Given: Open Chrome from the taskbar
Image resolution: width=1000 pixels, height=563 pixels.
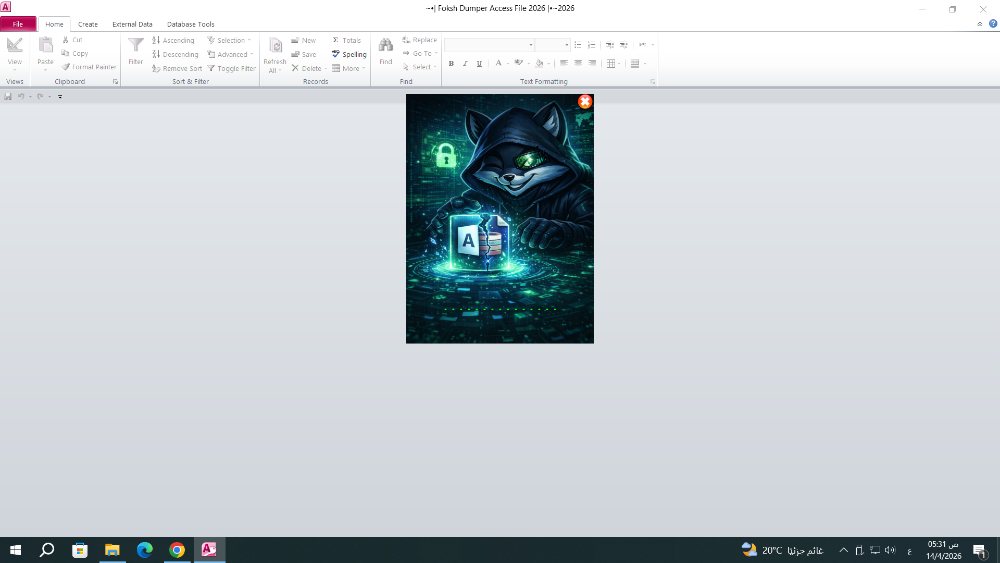Looking at the screenshot, I should [177, 550].
